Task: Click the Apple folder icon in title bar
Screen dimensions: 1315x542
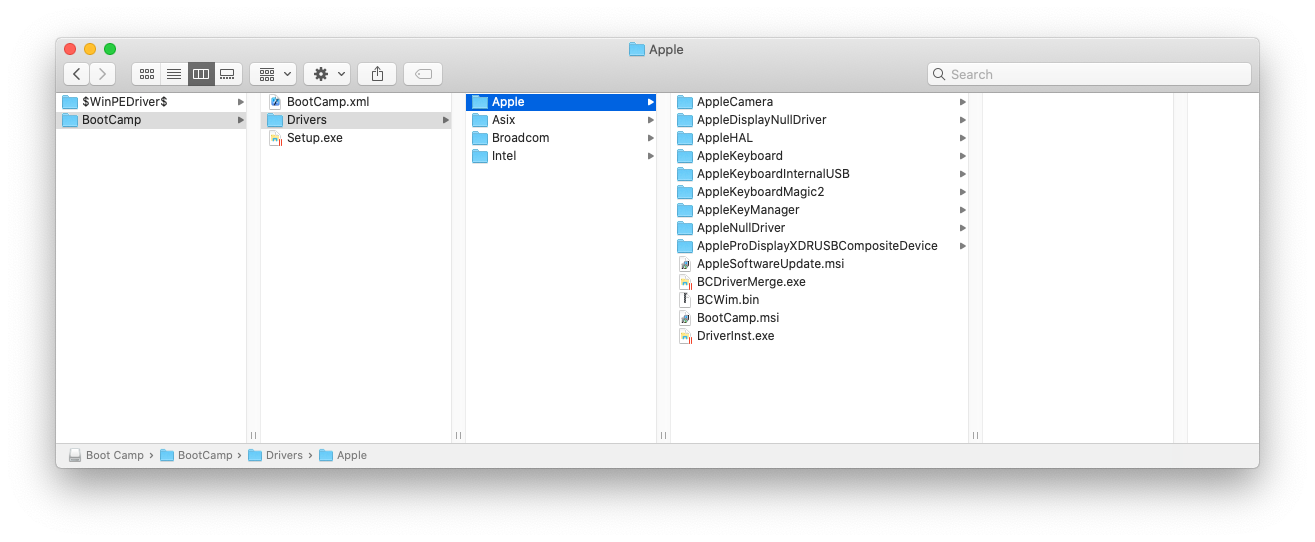Action: 637,49
